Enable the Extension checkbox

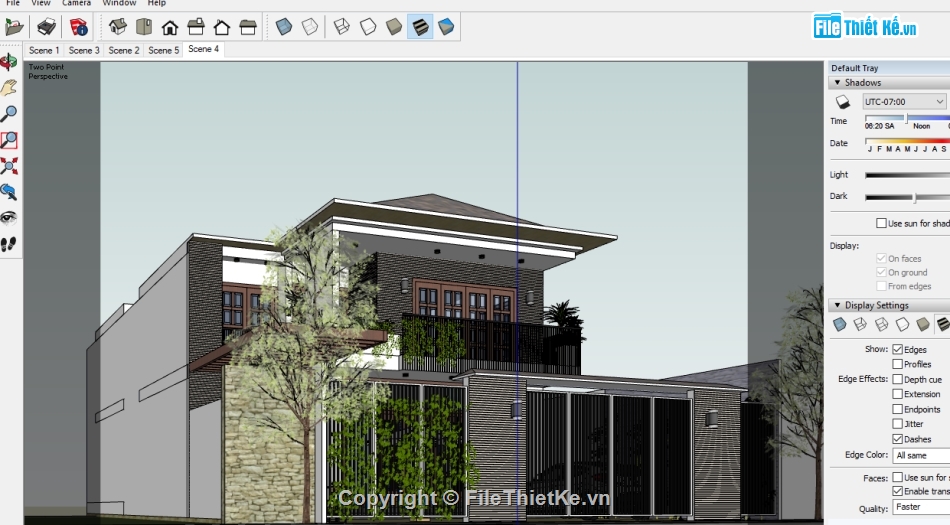[897, 394]
